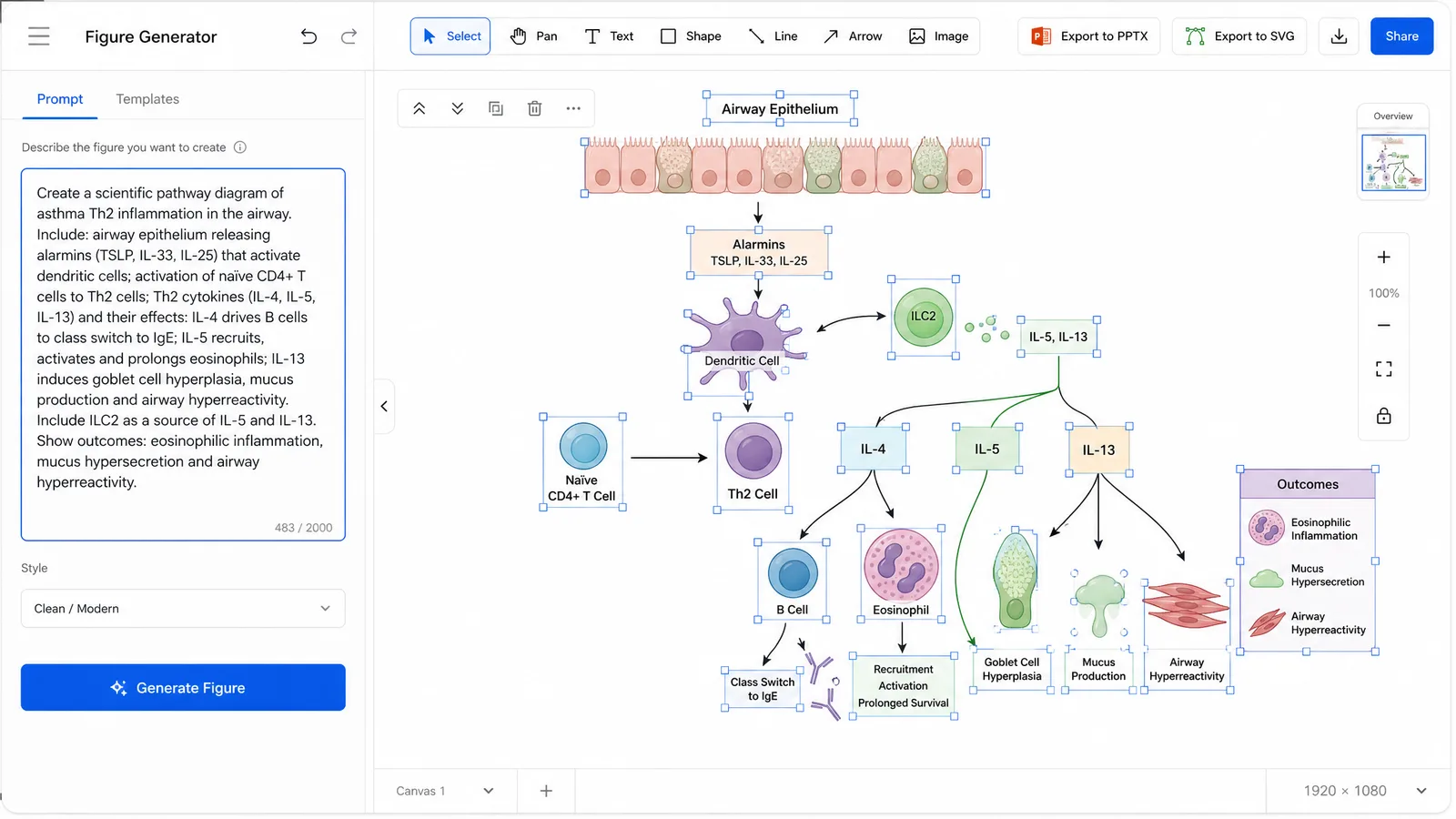1456x819 pixels.
Task: Select the Dendritic Cell graphic
Action: pyautogui.click(x=744, y=344)
